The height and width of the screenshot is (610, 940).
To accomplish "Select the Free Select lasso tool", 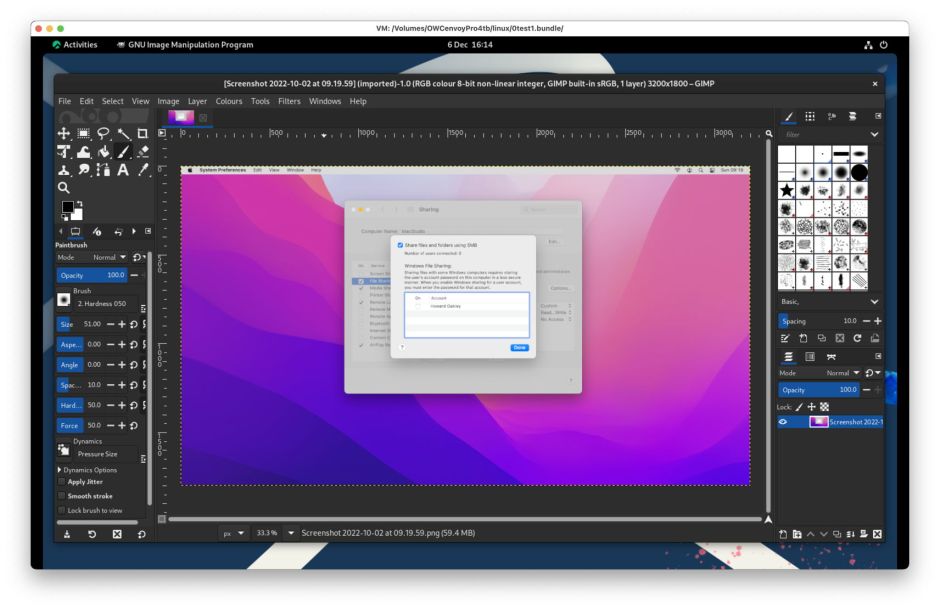I will (x=103, y=133).
